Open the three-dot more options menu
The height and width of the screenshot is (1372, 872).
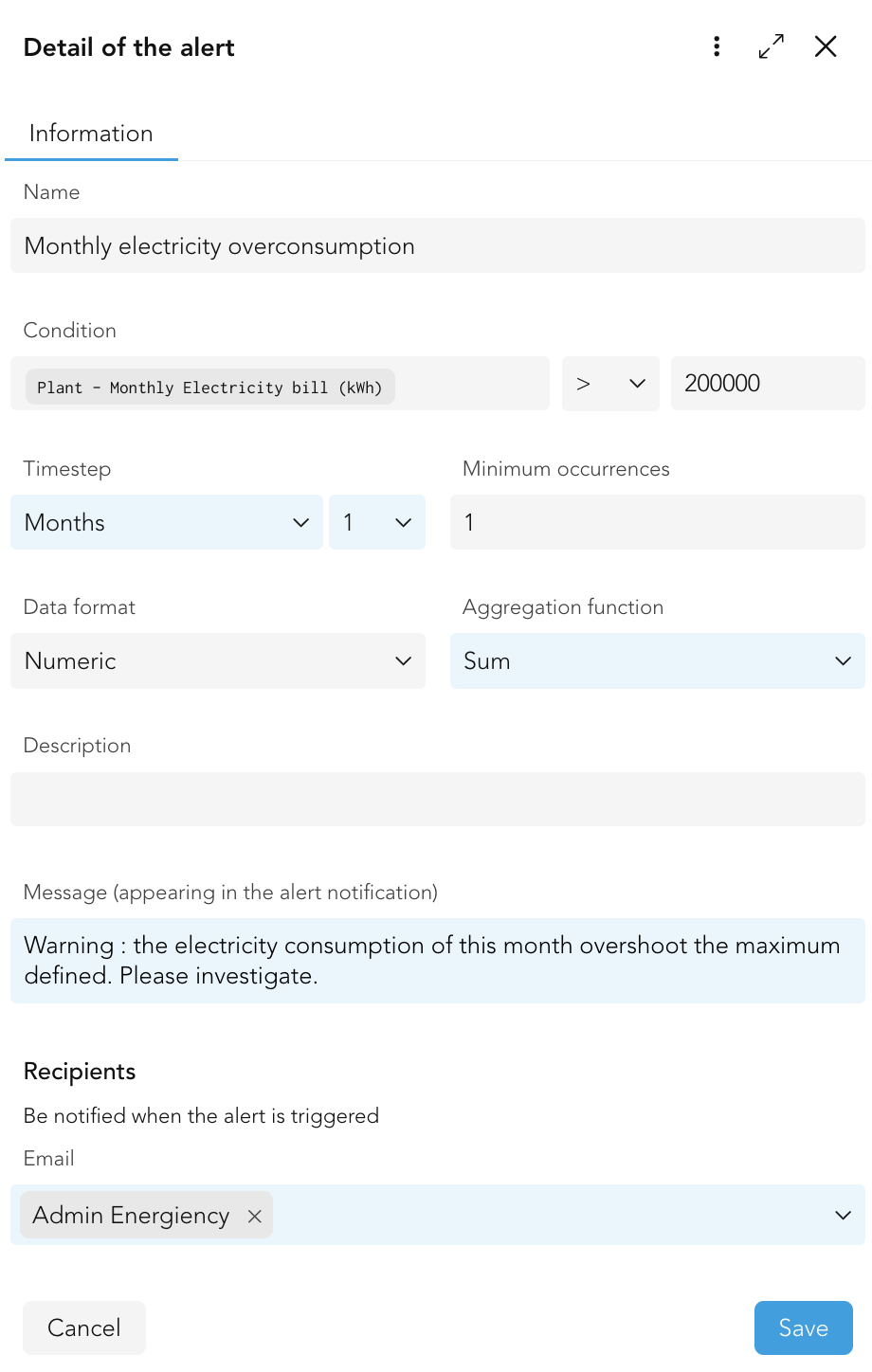coord(717,46)
